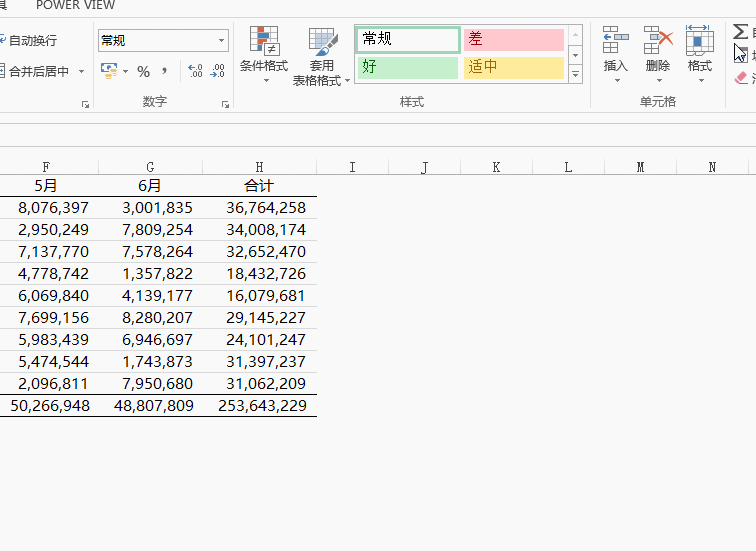Click the Conditional Formatting (条件格式) icon
The height and width of the screenshot is (551, 756).
pos(264,42)
